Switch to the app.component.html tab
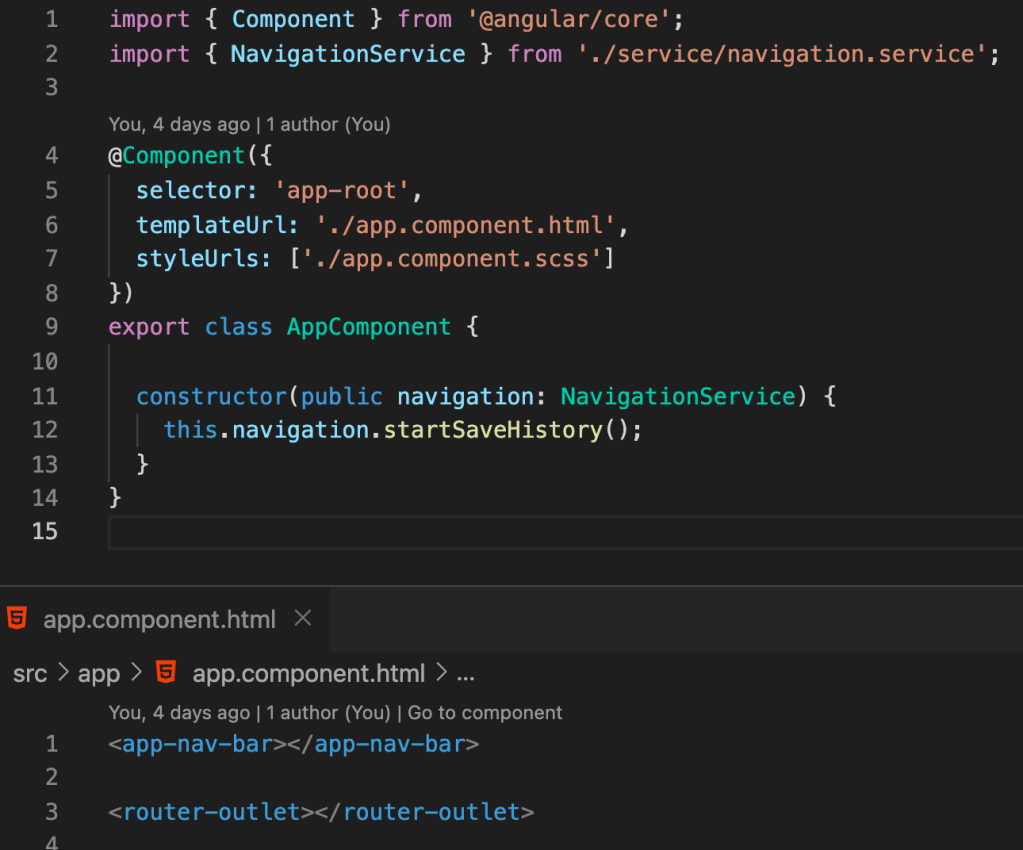Viewport: 1023px width, 850px height. pyautogui.click(x=158, y=619)
